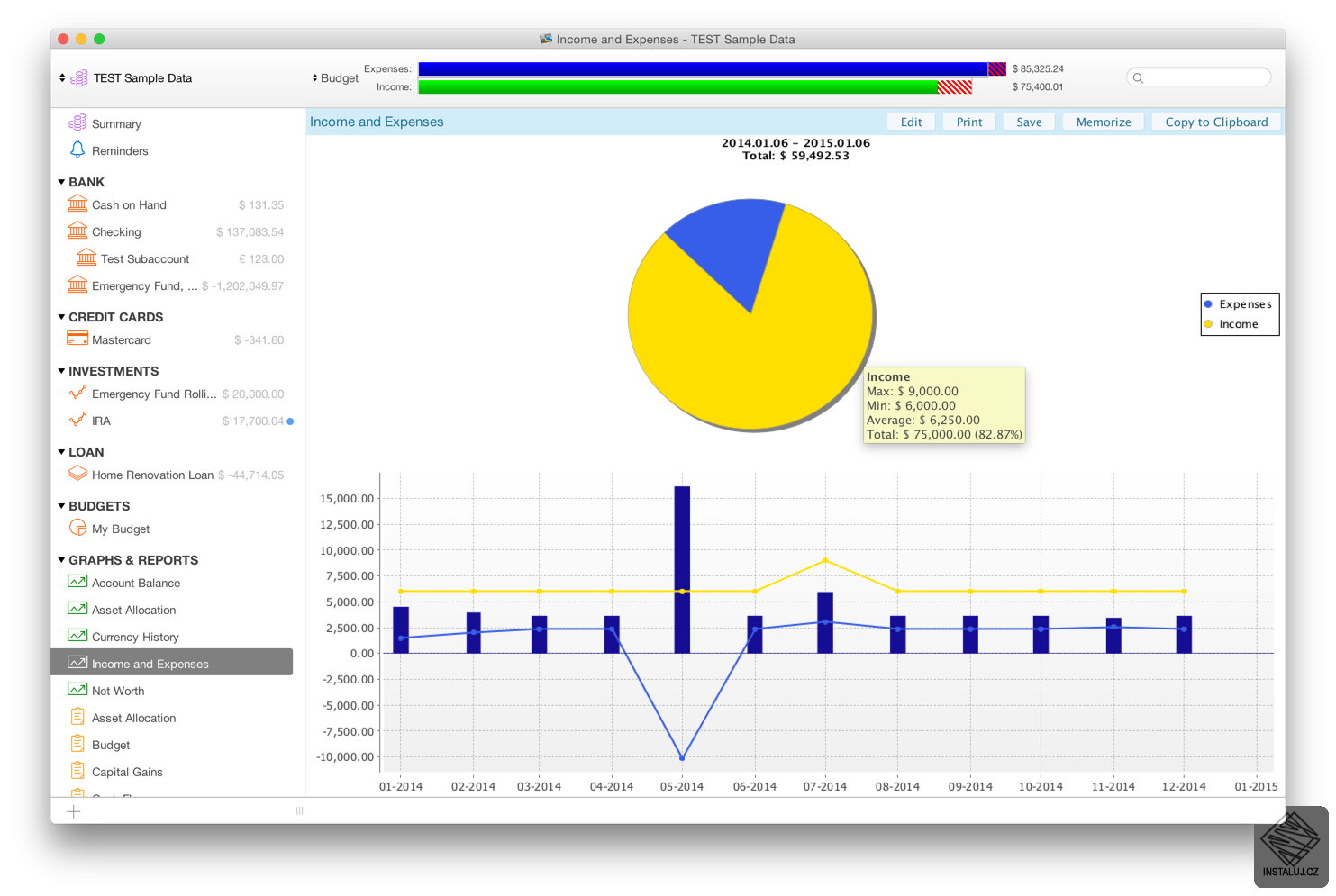The height and width of the screenshot is (896, 1336).
Task: Click the Currency History graph icon
Action: (x=77, y=636)
